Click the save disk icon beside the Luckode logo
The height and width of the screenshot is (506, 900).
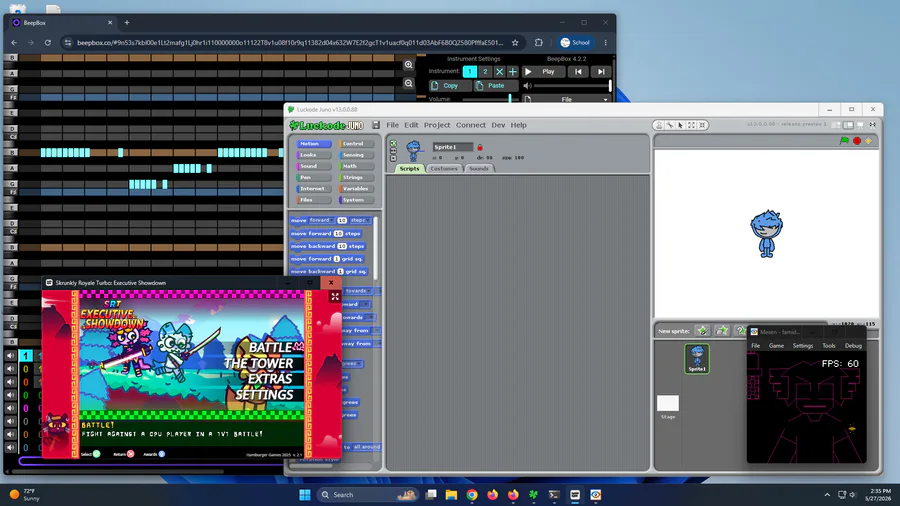(376, 125)
